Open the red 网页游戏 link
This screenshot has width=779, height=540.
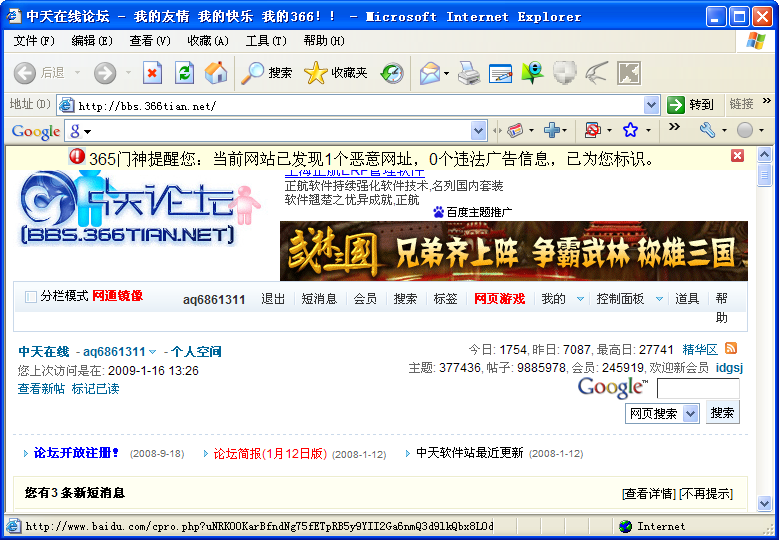(x=499, y=299)
